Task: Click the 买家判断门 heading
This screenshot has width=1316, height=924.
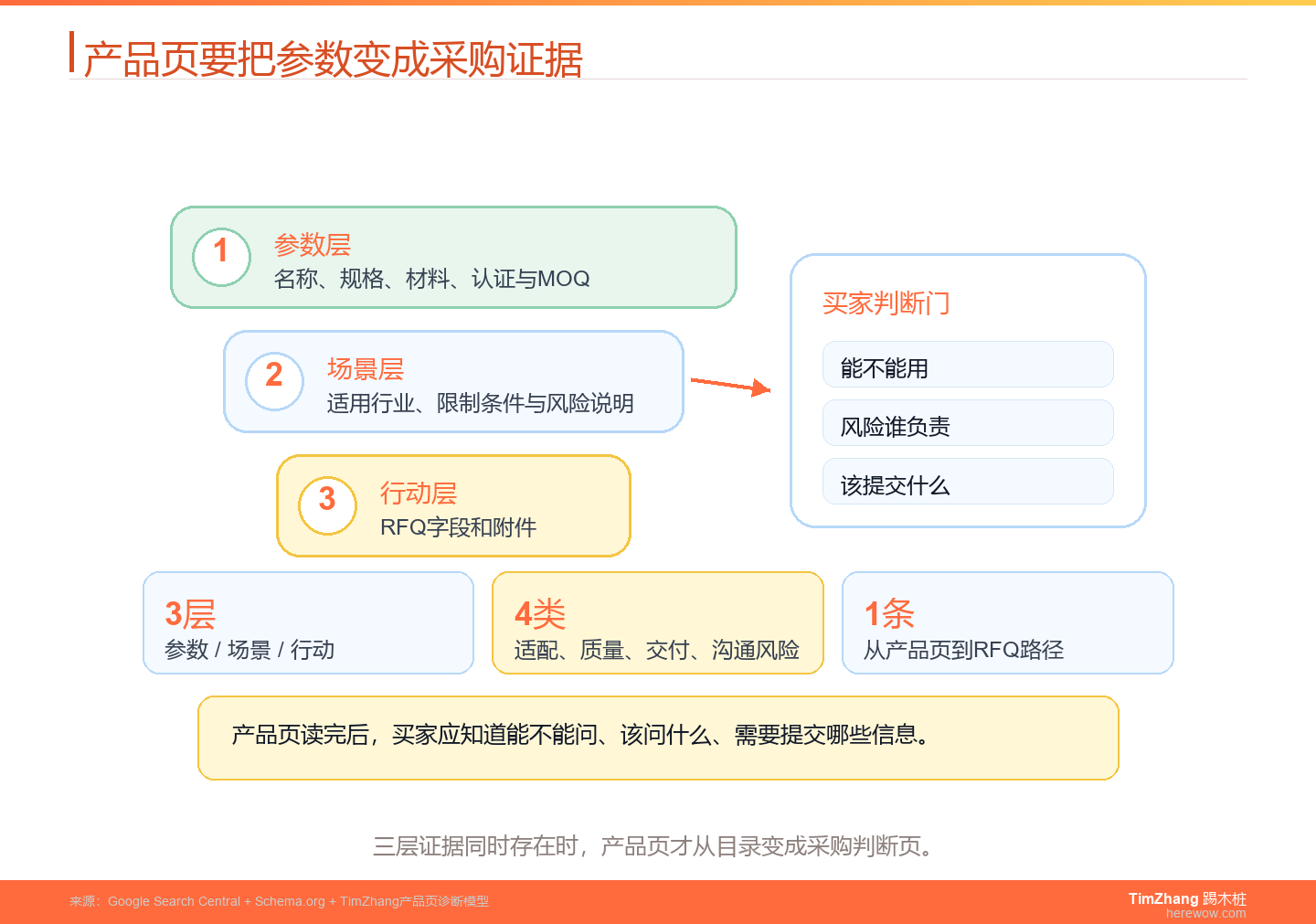Action: (886, 303)
